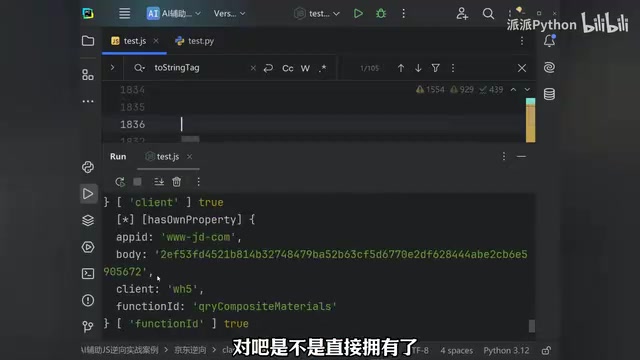Toggle scroll to end of output
The image size is (640, 360).
[159, 182]
